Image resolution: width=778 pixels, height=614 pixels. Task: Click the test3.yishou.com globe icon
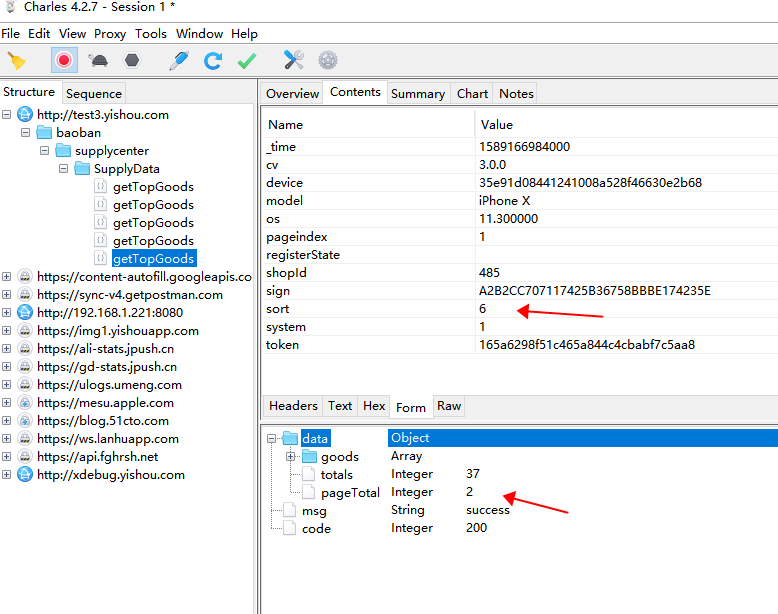[x=25, y=114]
